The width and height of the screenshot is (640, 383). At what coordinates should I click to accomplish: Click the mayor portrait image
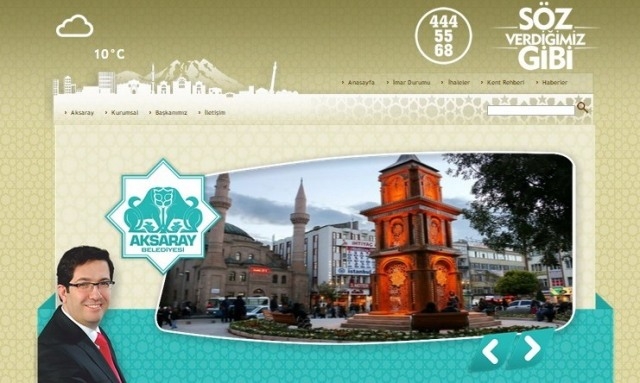click(80, 314)
